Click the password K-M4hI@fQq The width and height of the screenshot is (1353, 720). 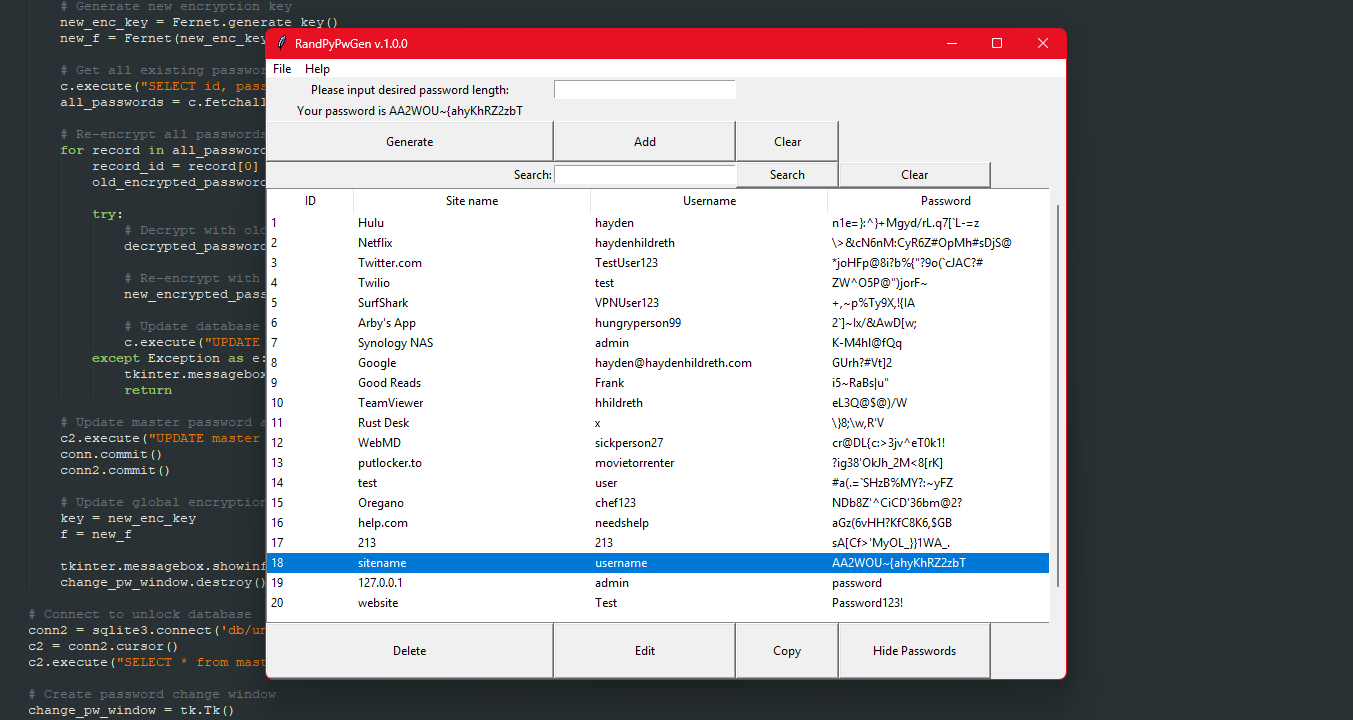coord(867,343)
